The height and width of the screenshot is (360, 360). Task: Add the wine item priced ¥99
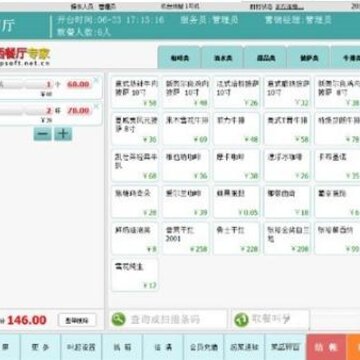coord(338,239)
